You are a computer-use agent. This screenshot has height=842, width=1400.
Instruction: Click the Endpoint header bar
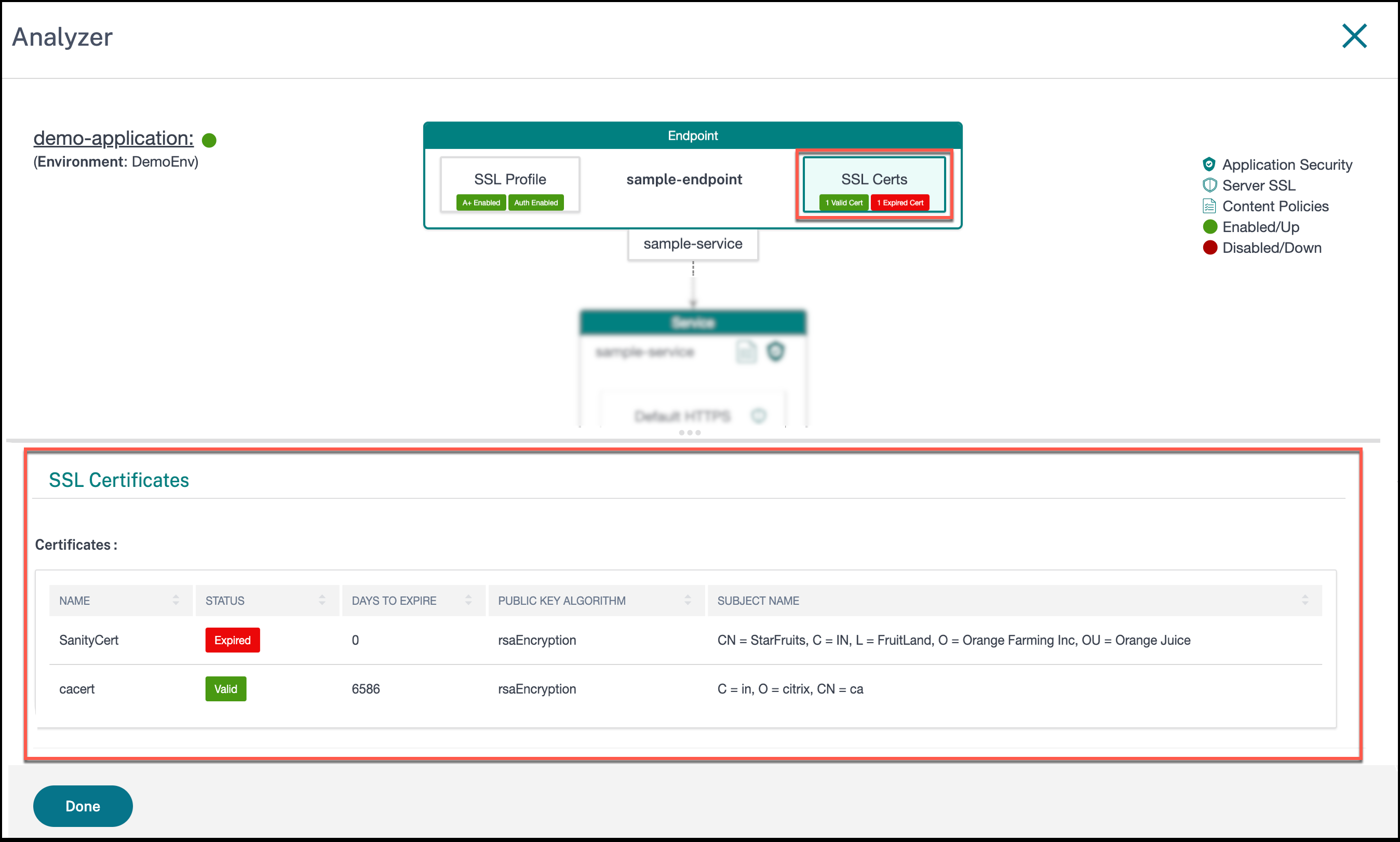[x=692, y=135]
